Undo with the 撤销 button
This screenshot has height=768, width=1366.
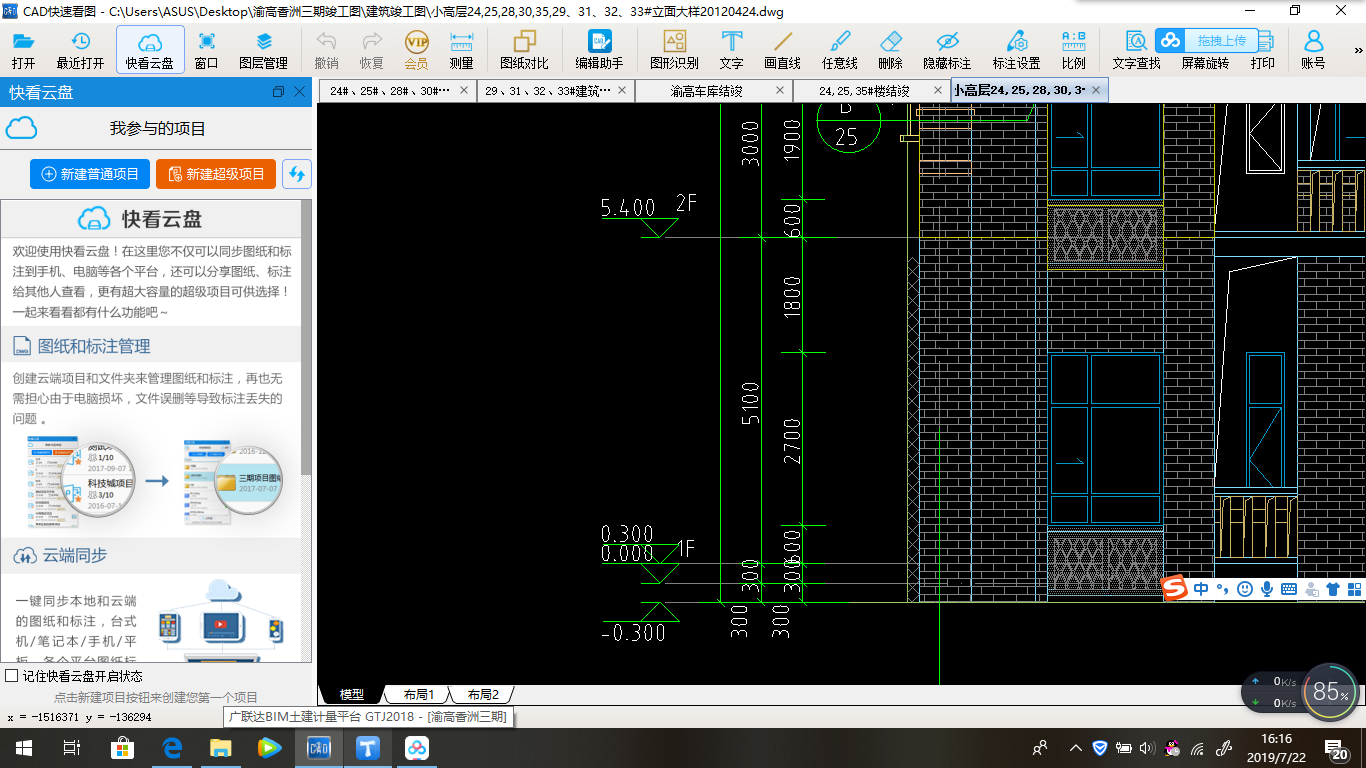[x=326, y=50]
